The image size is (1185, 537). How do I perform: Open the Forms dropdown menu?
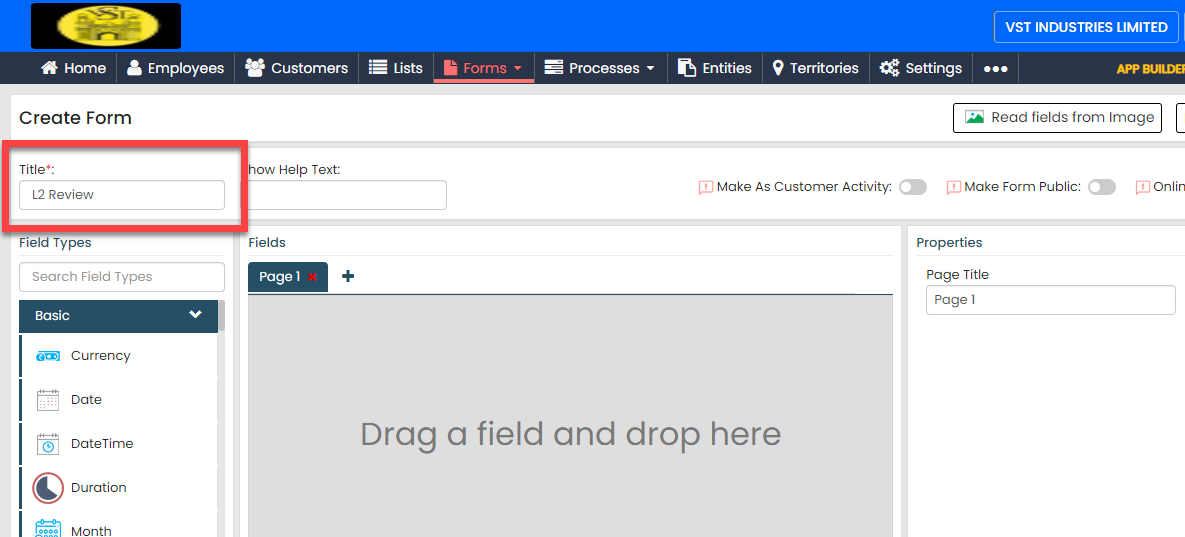click(484, 69)
